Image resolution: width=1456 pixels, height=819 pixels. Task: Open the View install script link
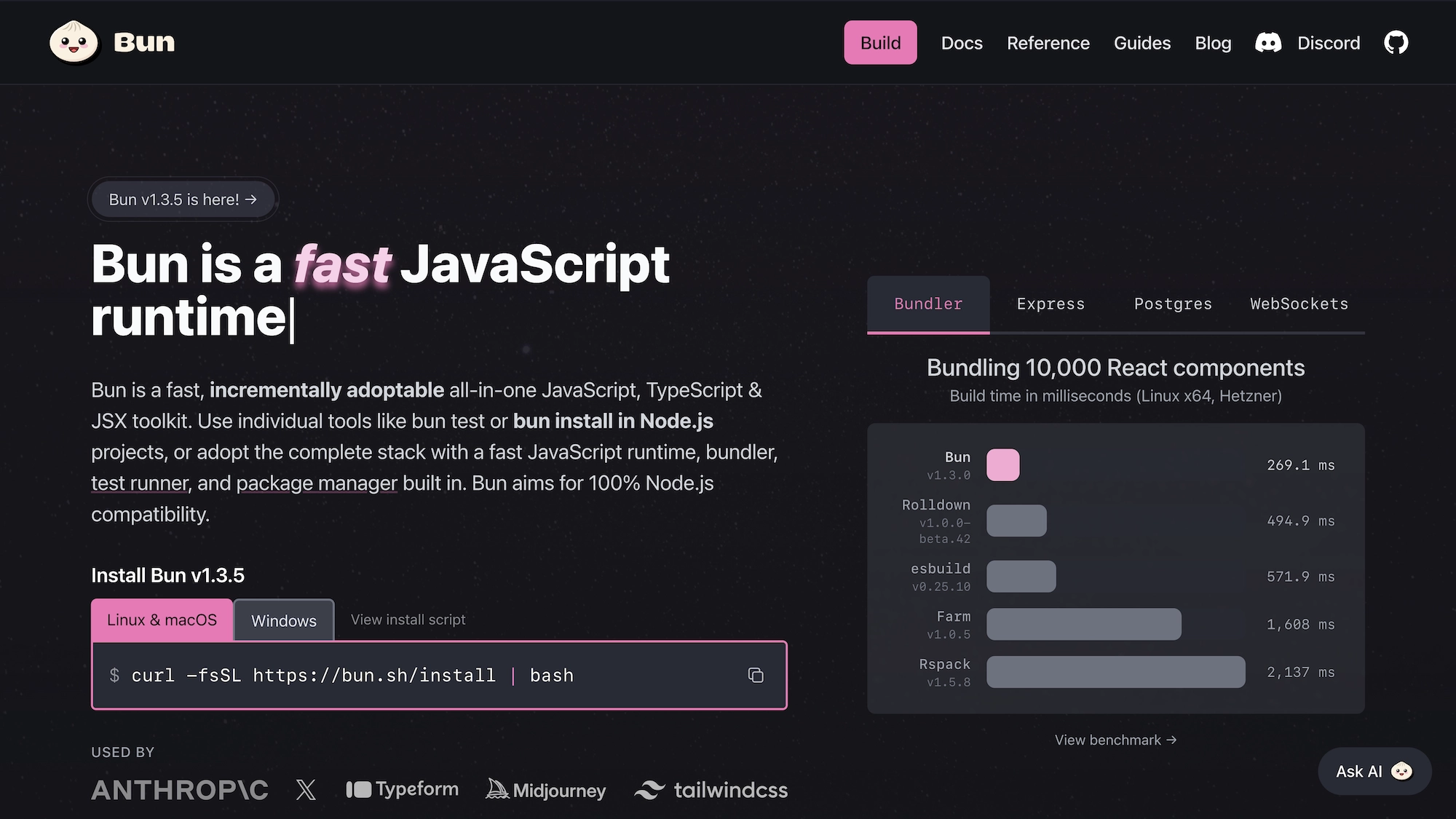[x=408, y=620]
